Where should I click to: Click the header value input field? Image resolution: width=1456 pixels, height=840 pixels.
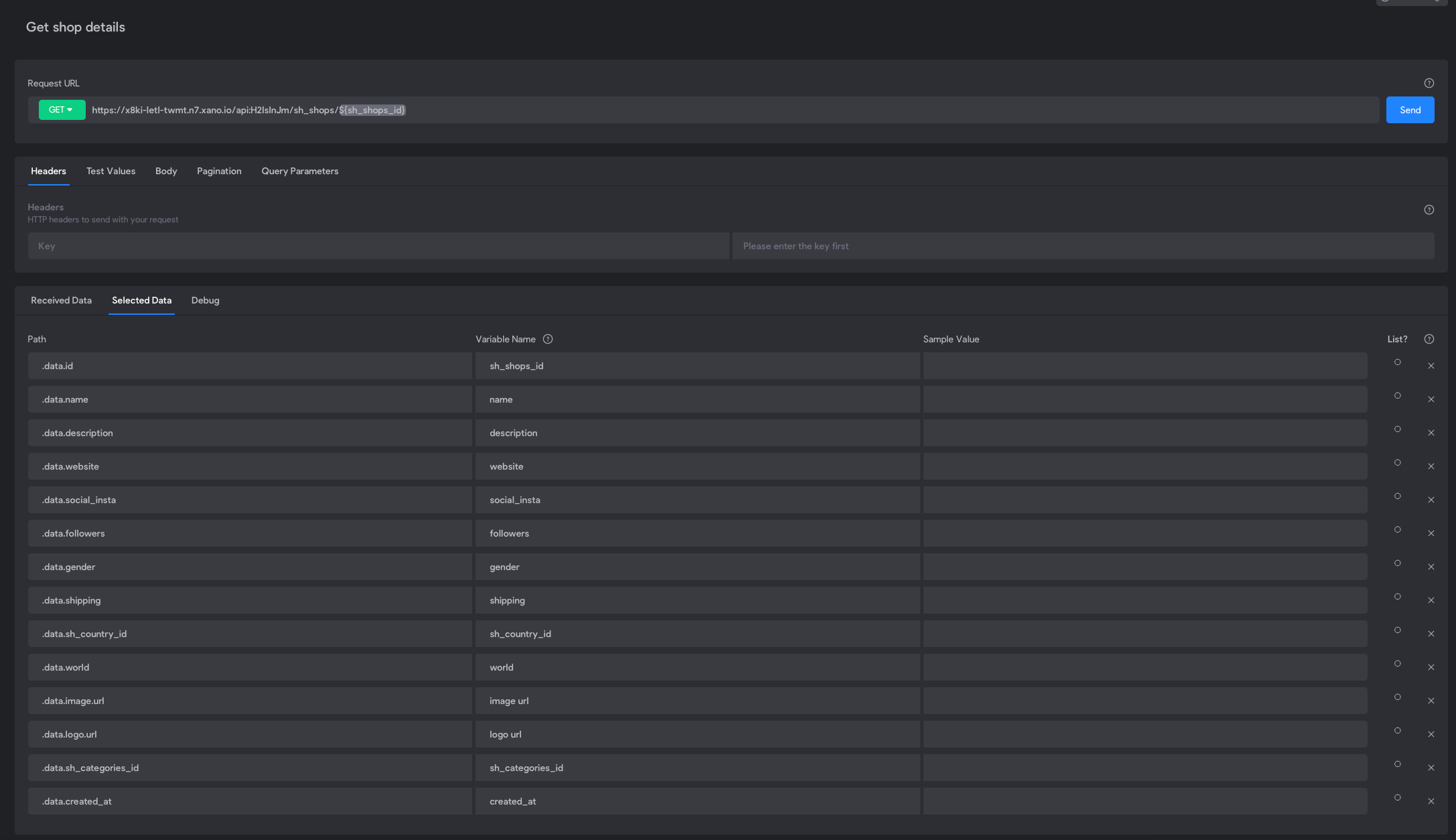pos(1084,246)
